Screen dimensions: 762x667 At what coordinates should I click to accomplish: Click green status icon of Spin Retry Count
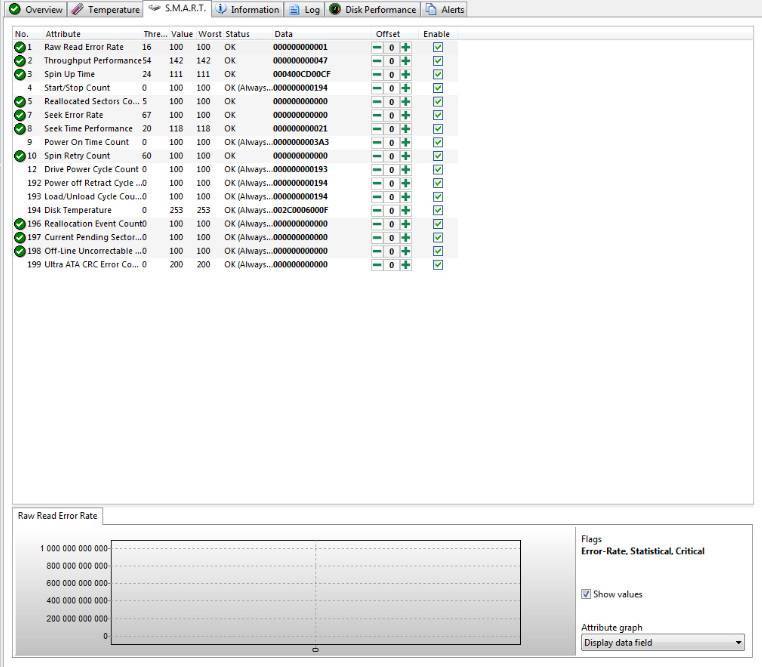tap(19, 156)
